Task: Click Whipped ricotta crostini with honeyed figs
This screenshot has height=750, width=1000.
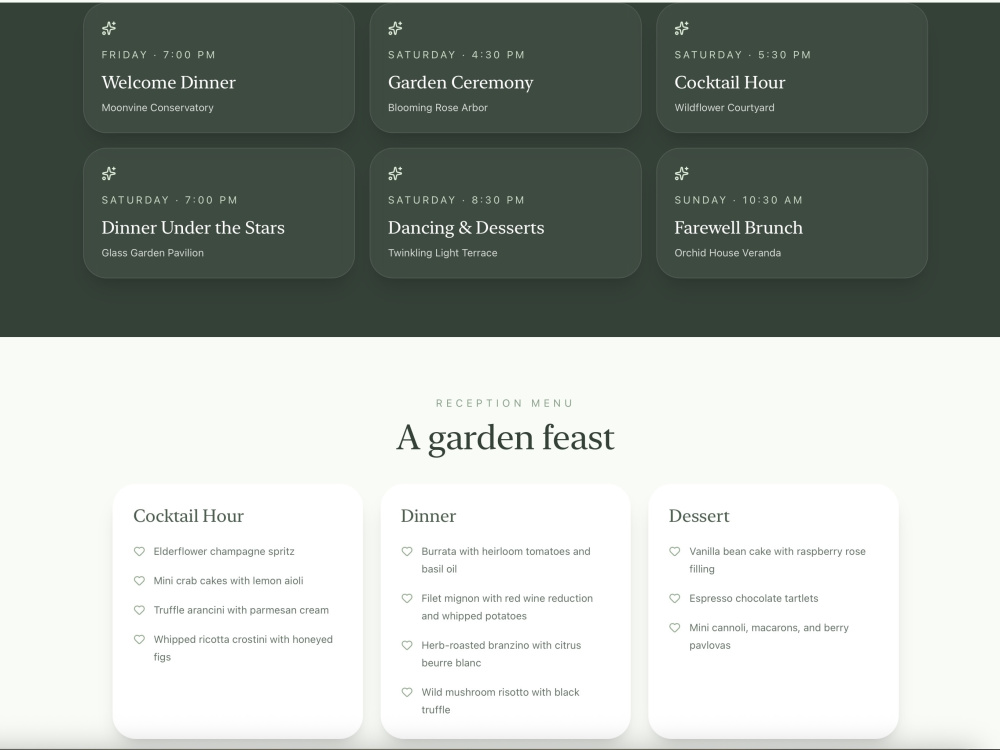Action: pyautogui.click(x=243, y=648)
